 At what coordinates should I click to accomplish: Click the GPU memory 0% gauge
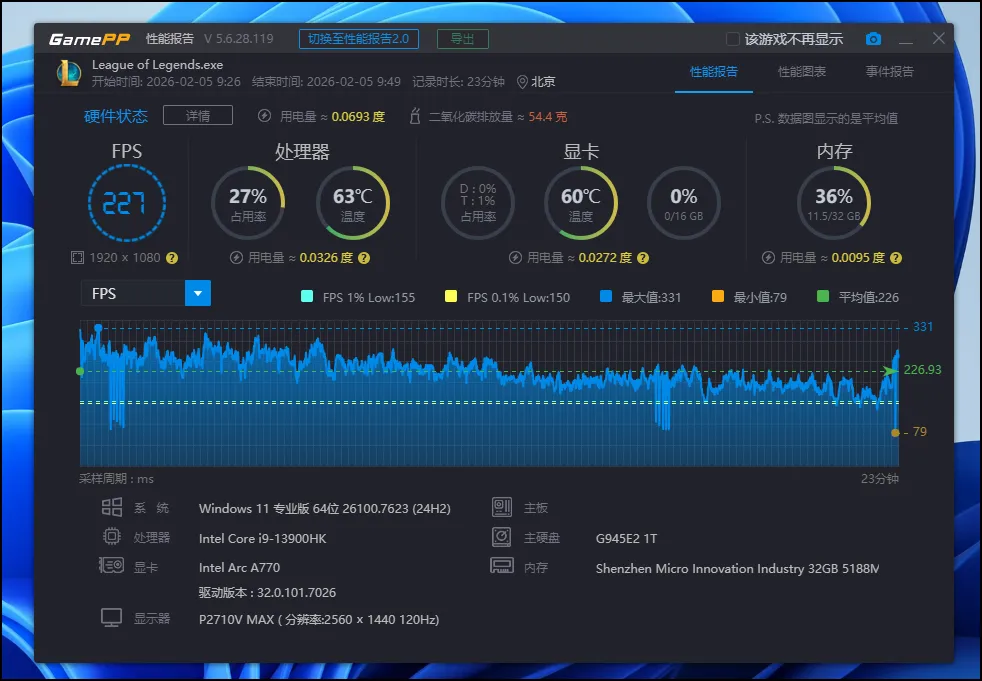[x=683, y=203]
